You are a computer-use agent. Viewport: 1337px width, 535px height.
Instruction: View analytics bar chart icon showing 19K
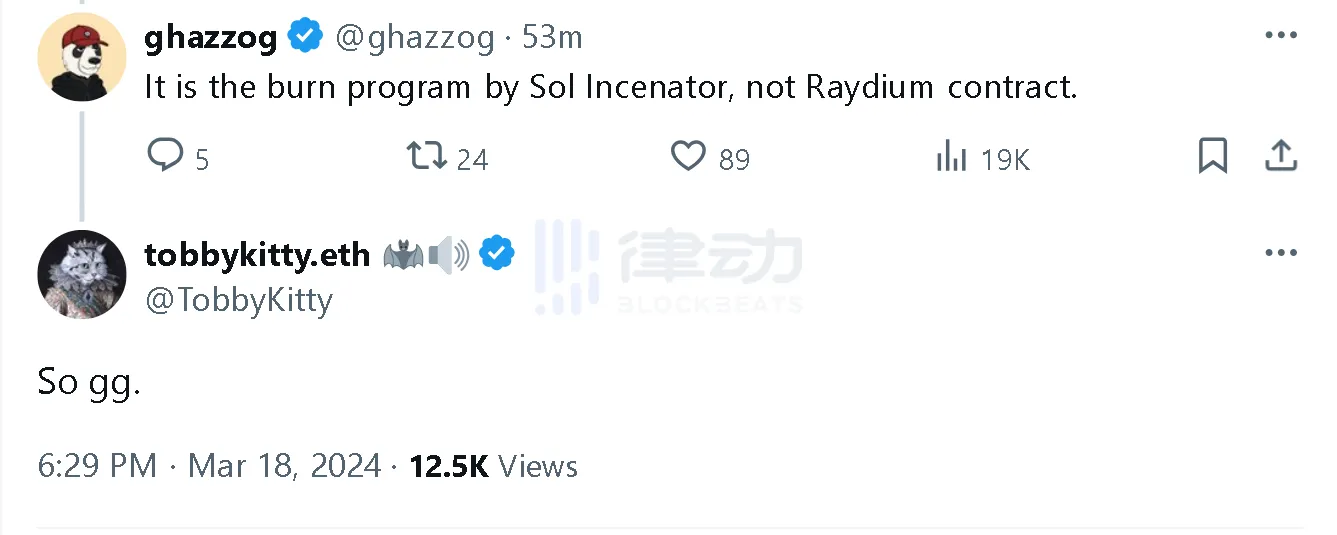pos(951,156)
